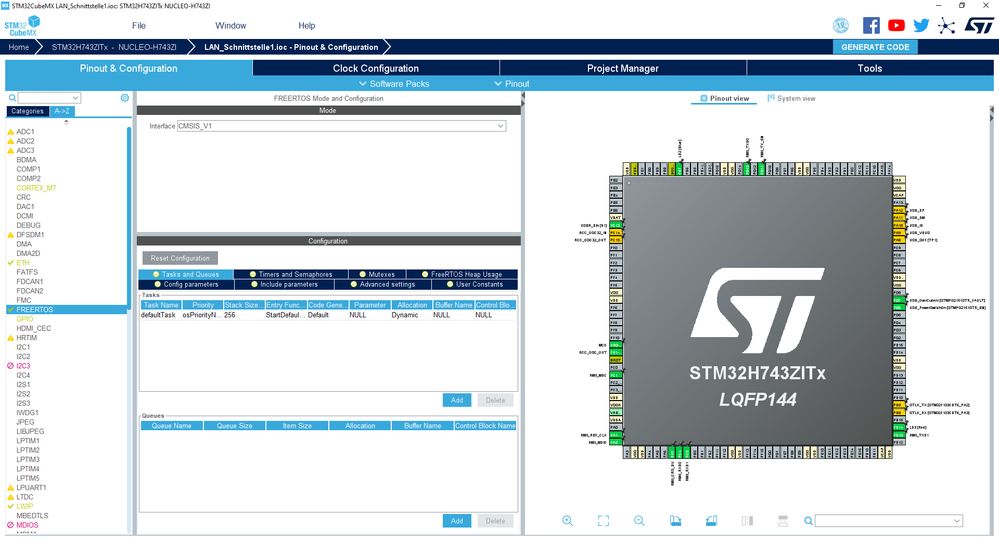The image size is (999, 541).
Task: Open the User Constants tab
Action: click(x=475, y=284)
